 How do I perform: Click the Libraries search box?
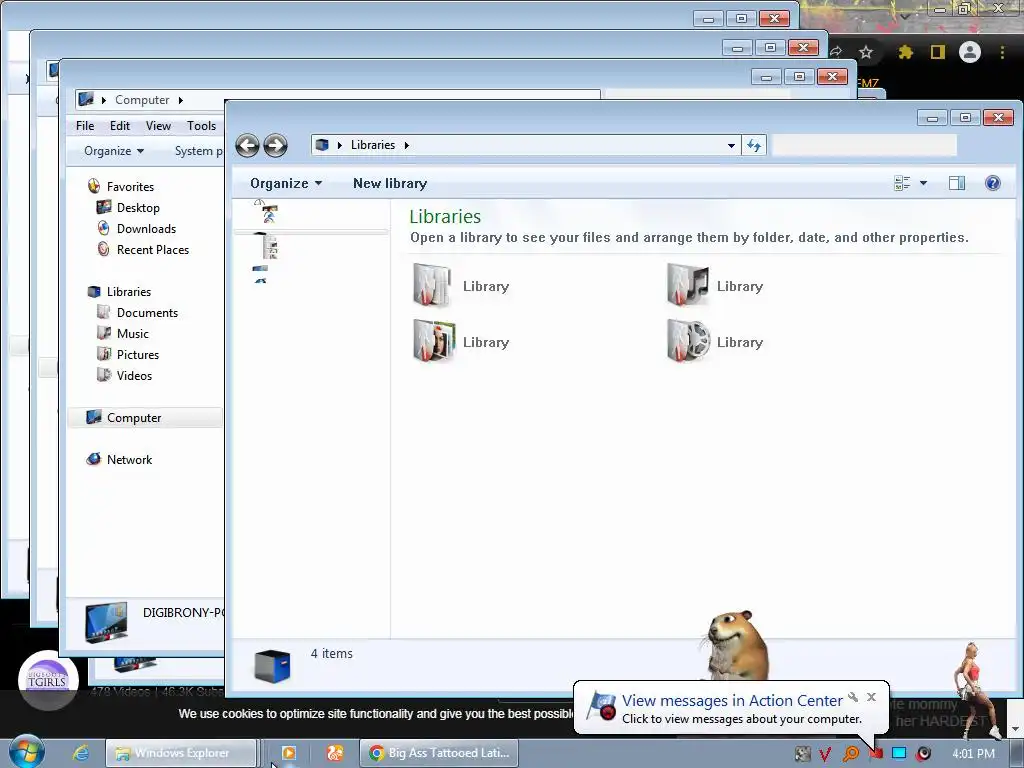[864, 145]
